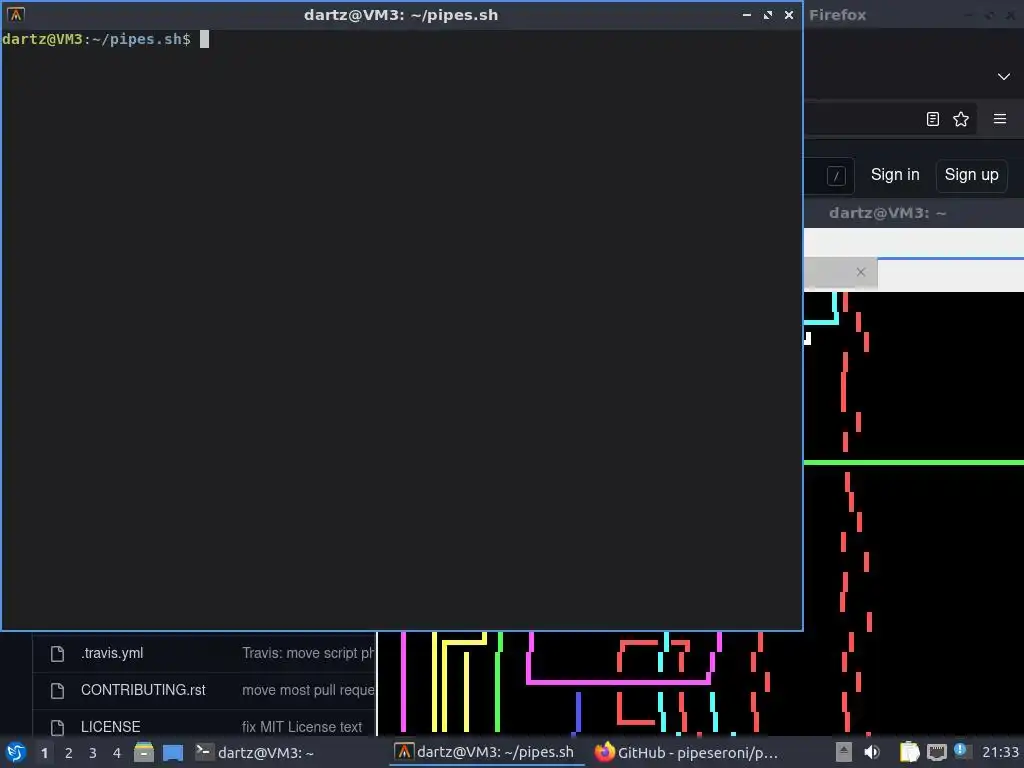Switch to workspace 1
The height and width of the screenshot is (768, 1024).
click(x=44, y=753)
